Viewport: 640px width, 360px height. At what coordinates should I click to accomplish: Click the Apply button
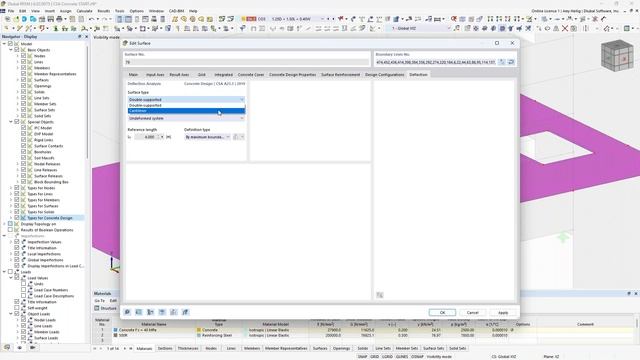[503, 312]
